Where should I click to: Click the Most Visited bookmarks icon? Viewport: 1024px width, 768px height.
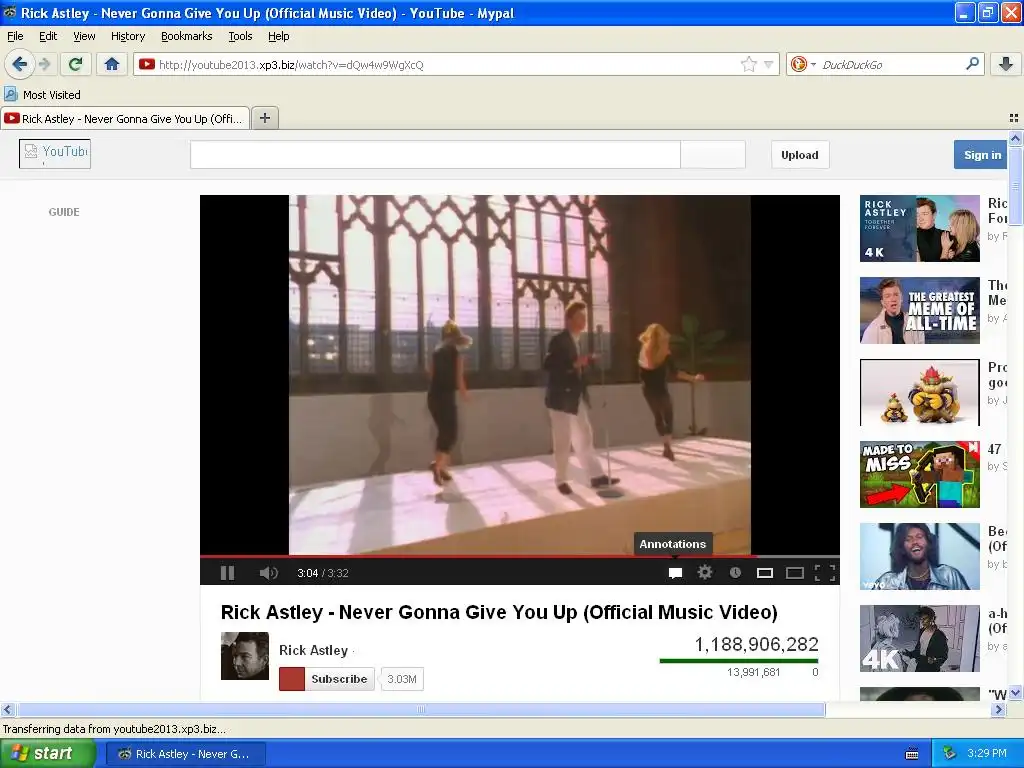tap(10, 94)
